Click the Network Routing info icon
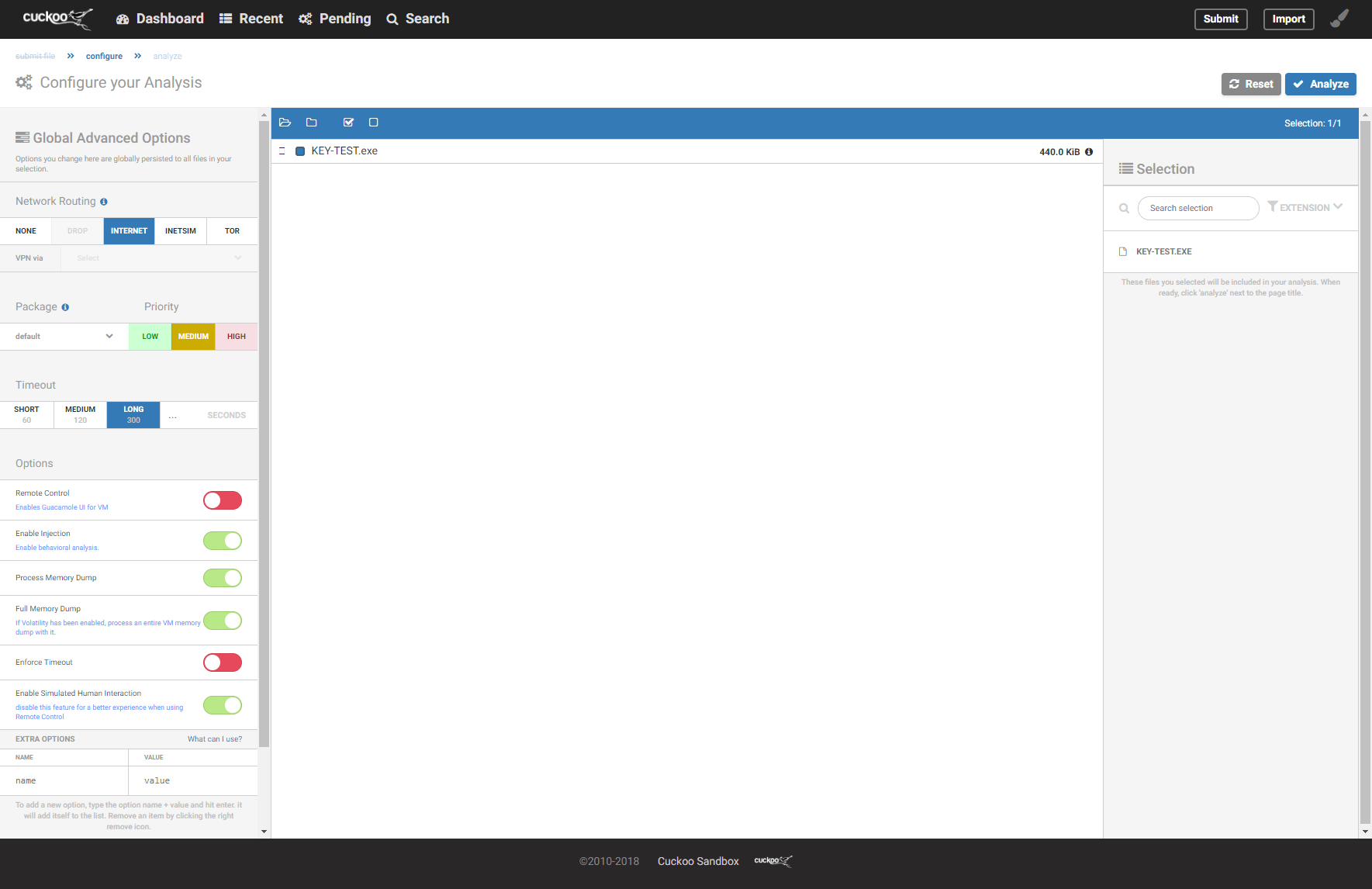This screenshot has width=1372, height=889. click(104, 202)
